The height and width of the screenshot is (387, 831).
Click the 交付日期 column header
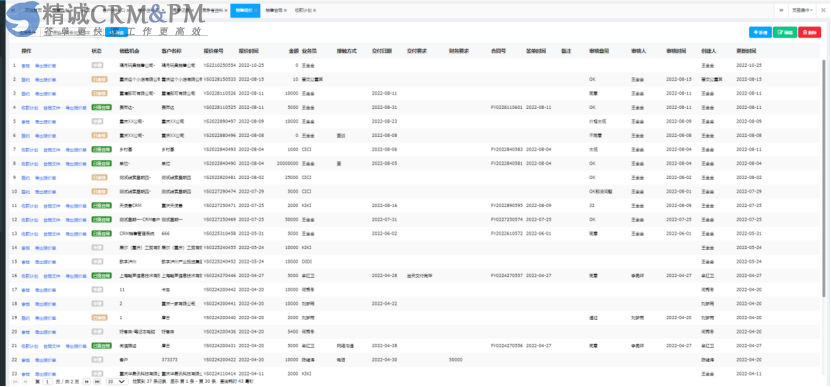[382, 51]
